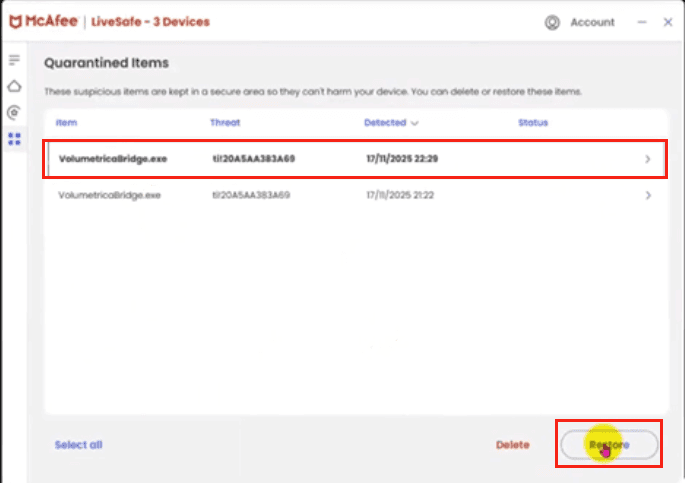Viewport: 685px width, 483px height.
Task: Click the Quarantined Items heading
Action: (x=107, y=63)
